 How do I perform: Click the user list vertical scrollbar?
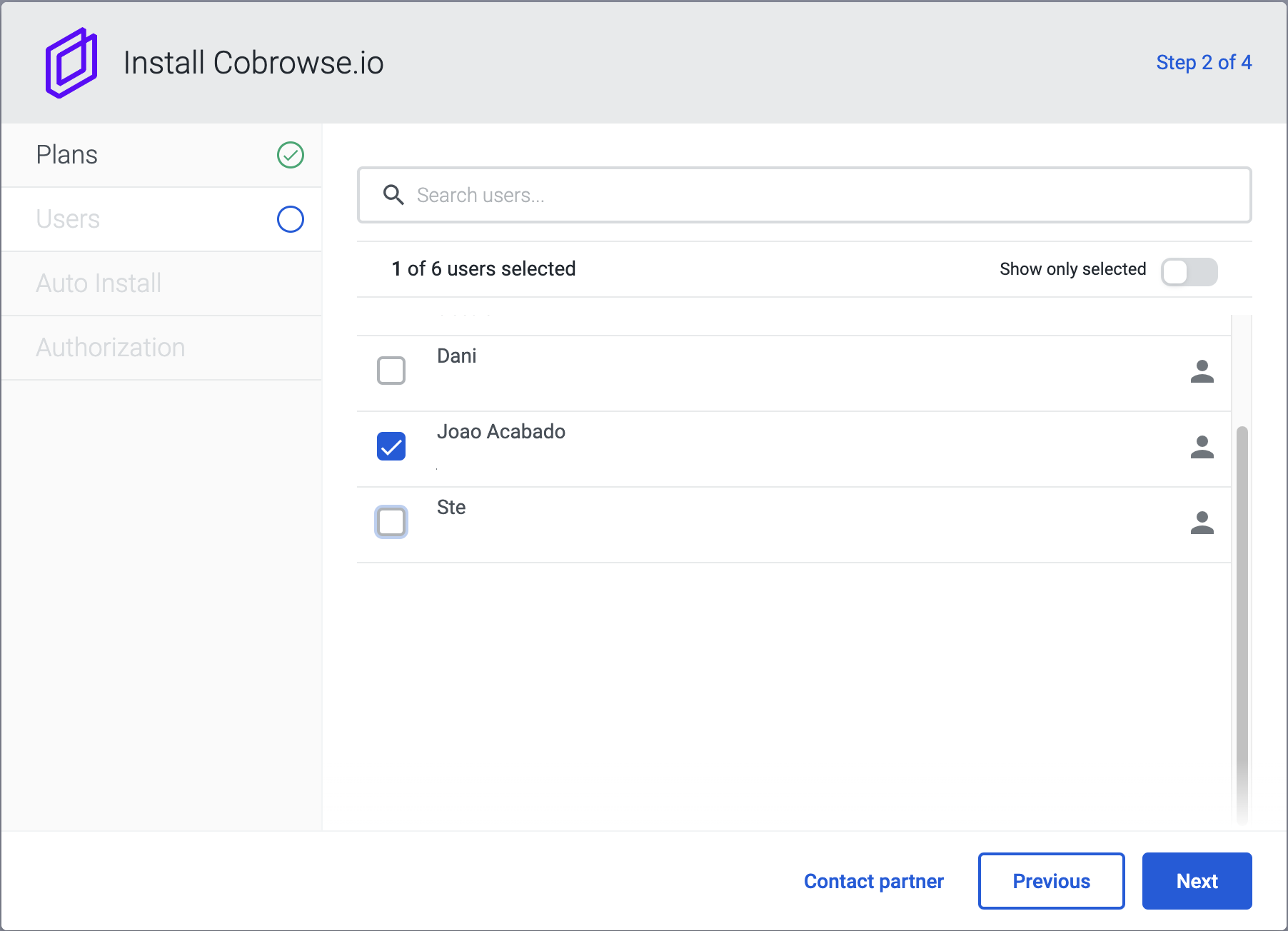[x=1242, y=607]
